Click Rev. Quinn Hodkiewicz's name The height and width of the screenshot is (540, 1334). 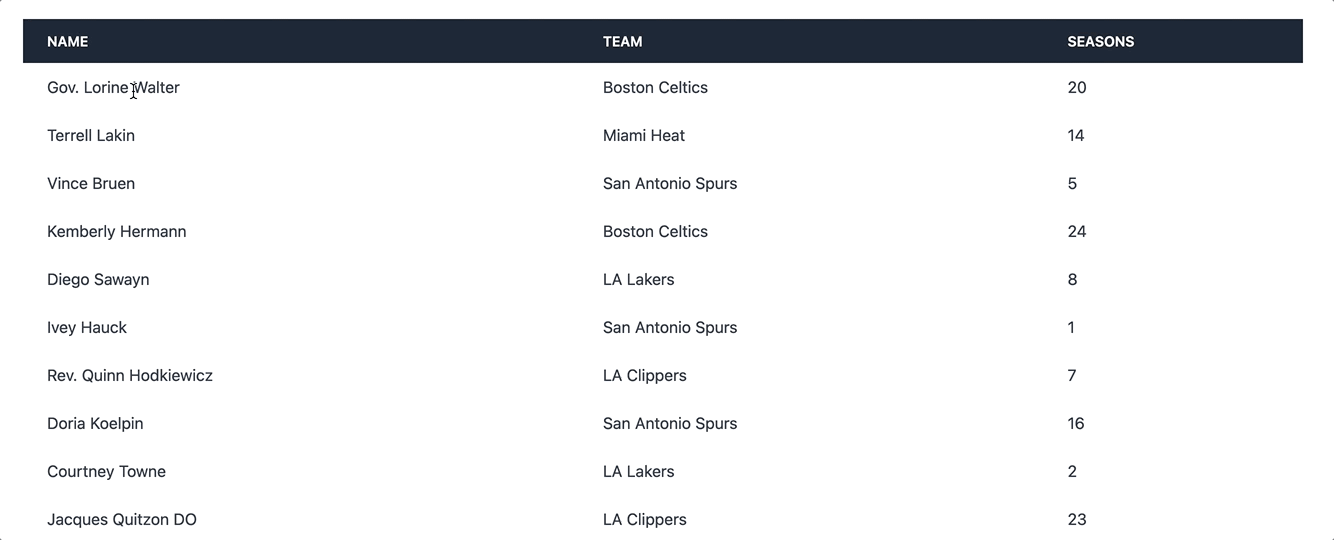[x=130, y=376]
